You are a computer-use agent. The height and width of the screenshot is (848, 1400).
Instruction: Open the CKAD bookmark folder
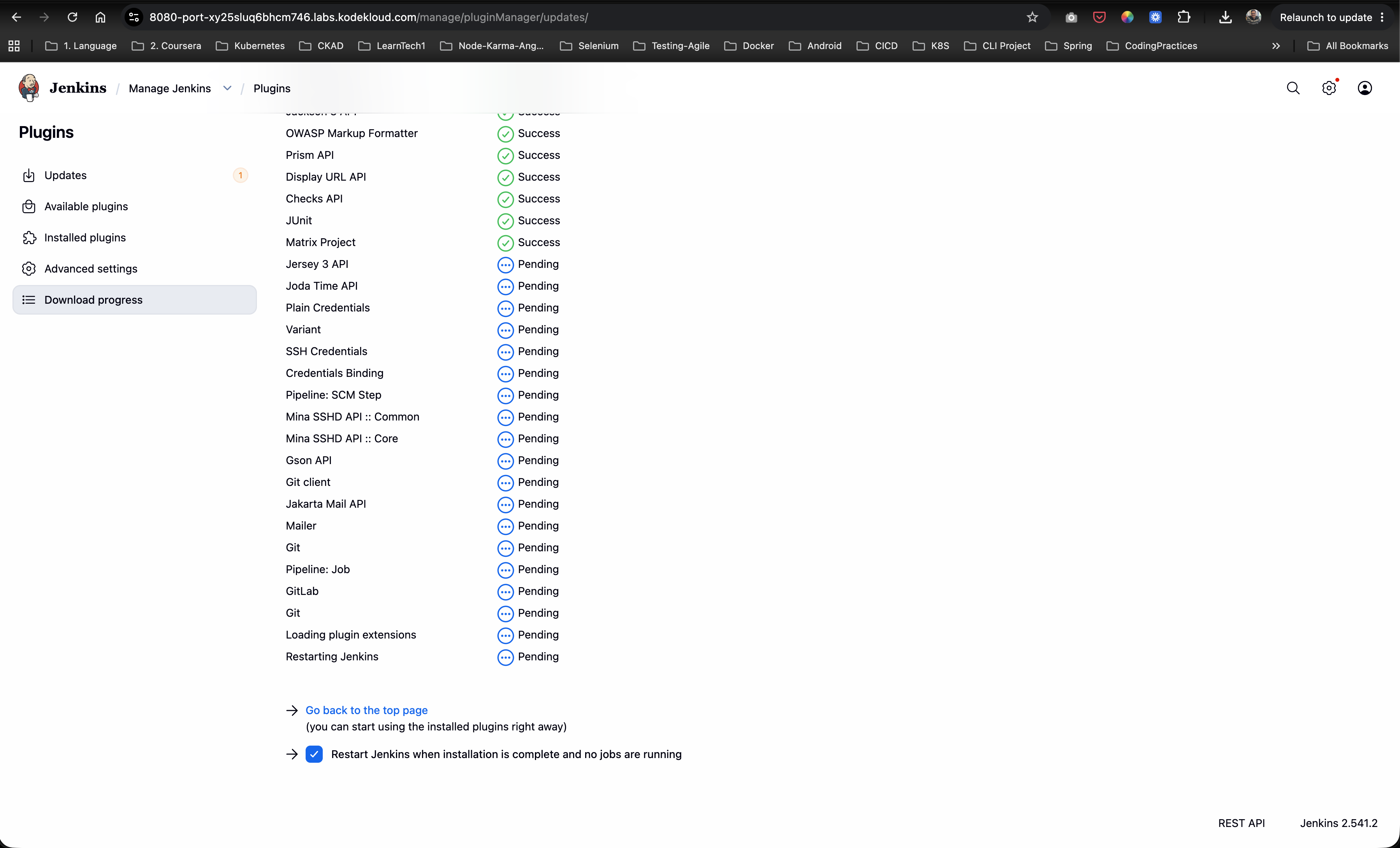pyautogui.click(x=321, y=46)
